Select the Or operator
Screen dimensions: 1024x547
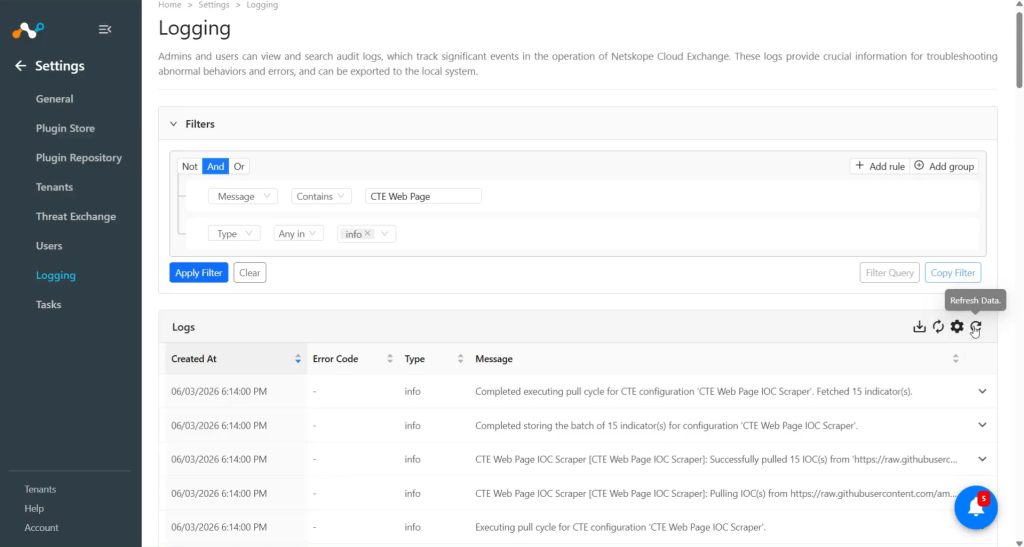[x=239, y=166]
